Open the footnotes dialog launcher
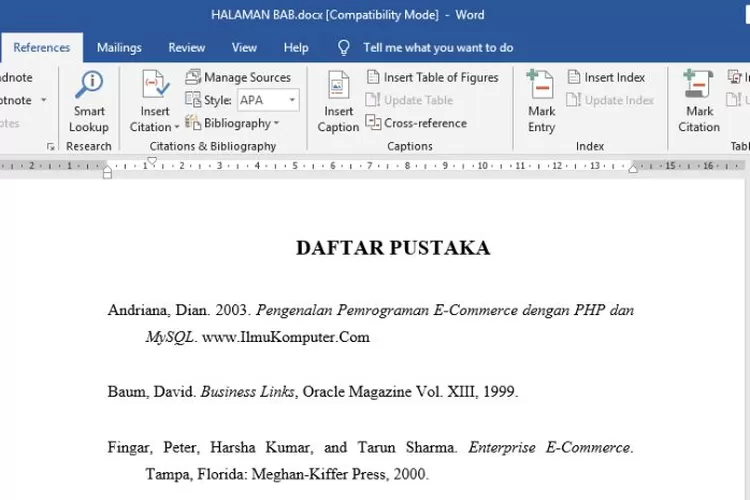750x500 pixels. (x=51, y=147)
